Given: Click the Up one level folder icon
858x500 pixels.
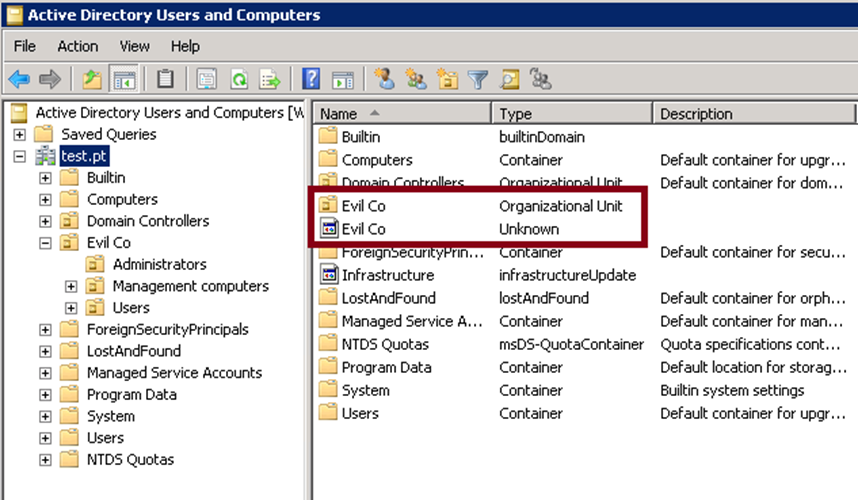Looking at the screenshot, I should pos(92,79).
